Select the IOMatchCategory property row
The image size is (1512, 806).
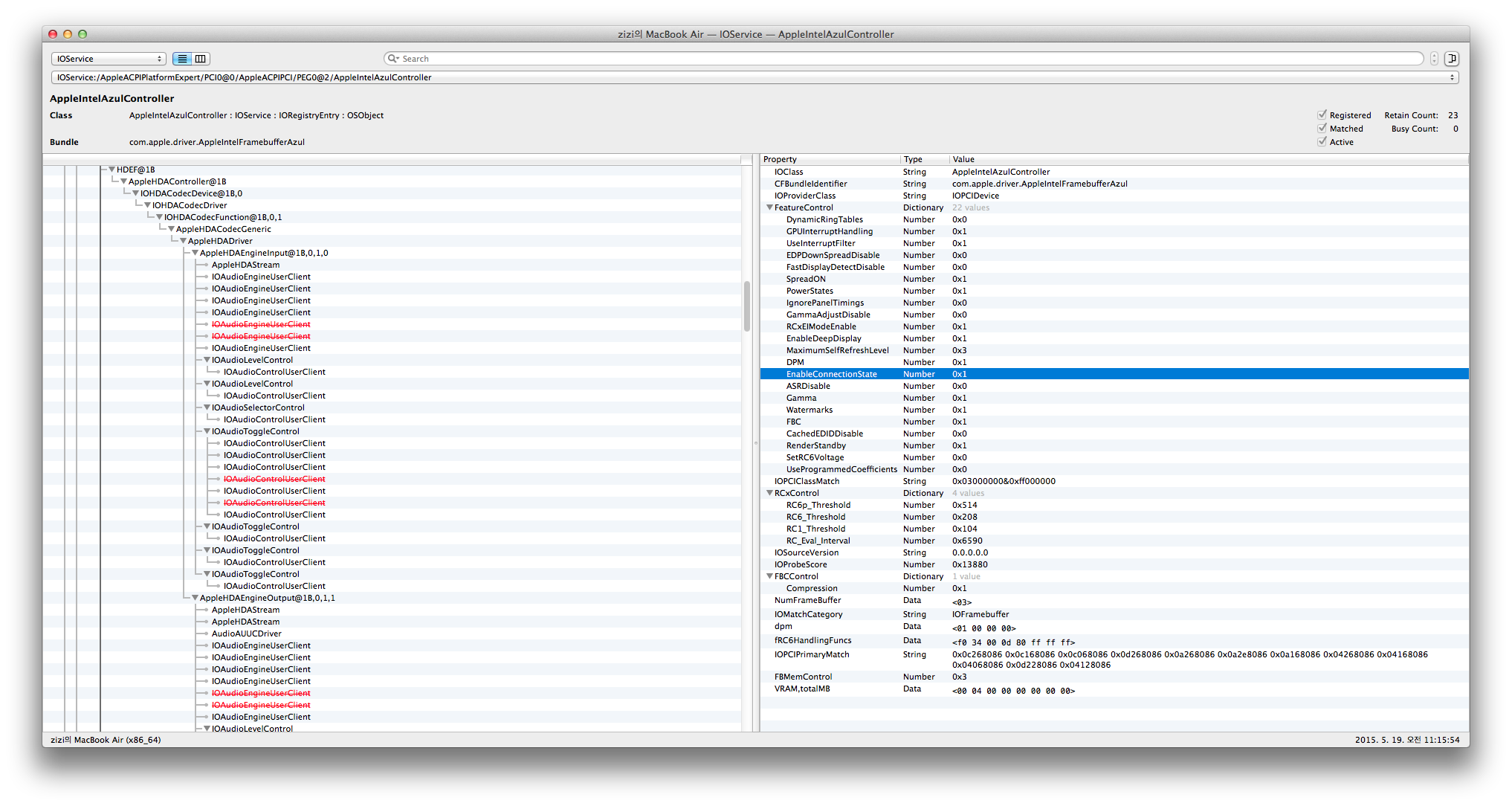(1114, 614)
